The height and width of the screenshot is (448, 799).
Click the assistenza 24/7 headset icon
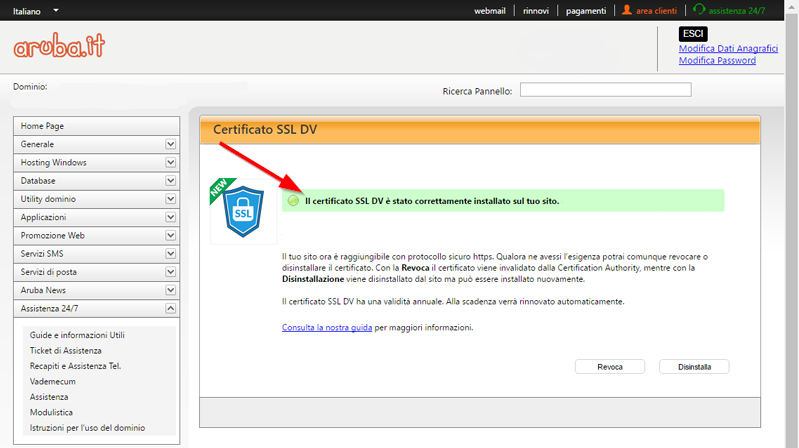tap(699, 9)
